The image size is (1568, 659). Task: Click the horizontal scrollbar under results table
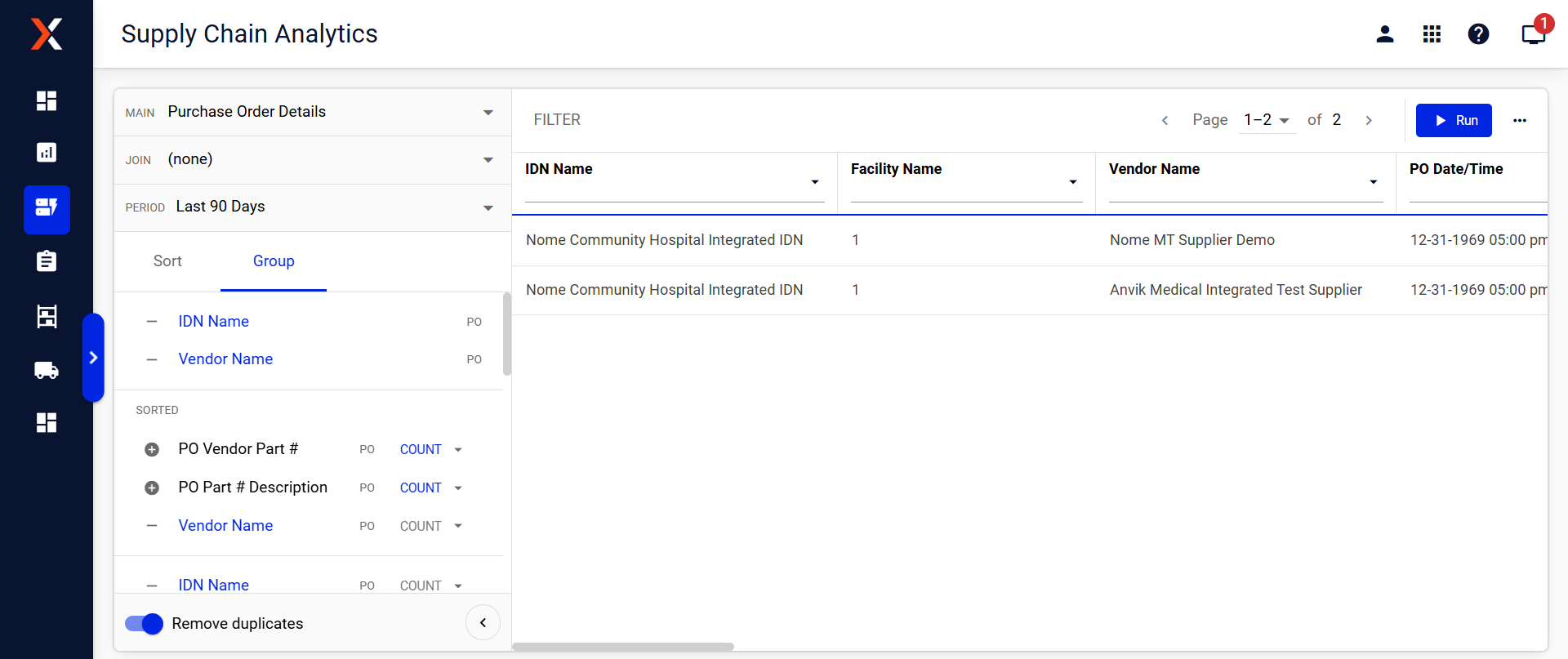coord(623,647)
